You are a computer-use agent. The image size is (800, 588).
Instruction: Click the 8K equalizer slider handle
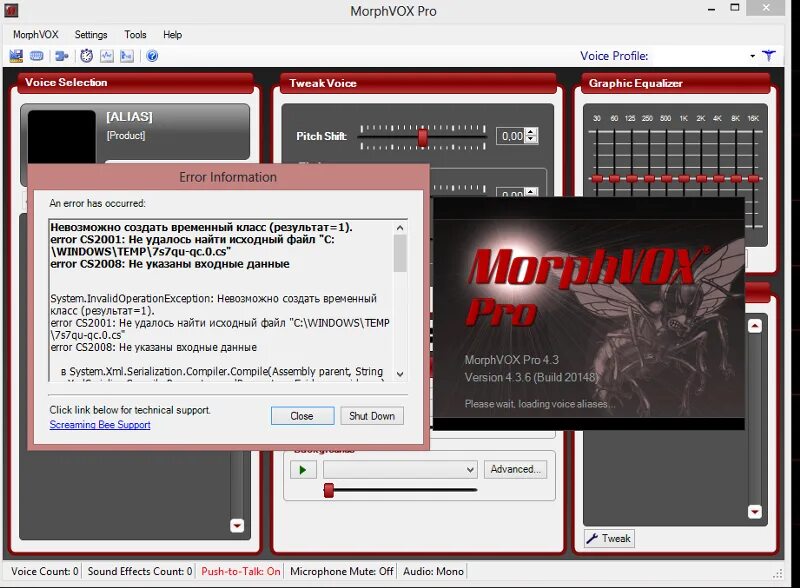pyautogui.click(x=736, y=179)
